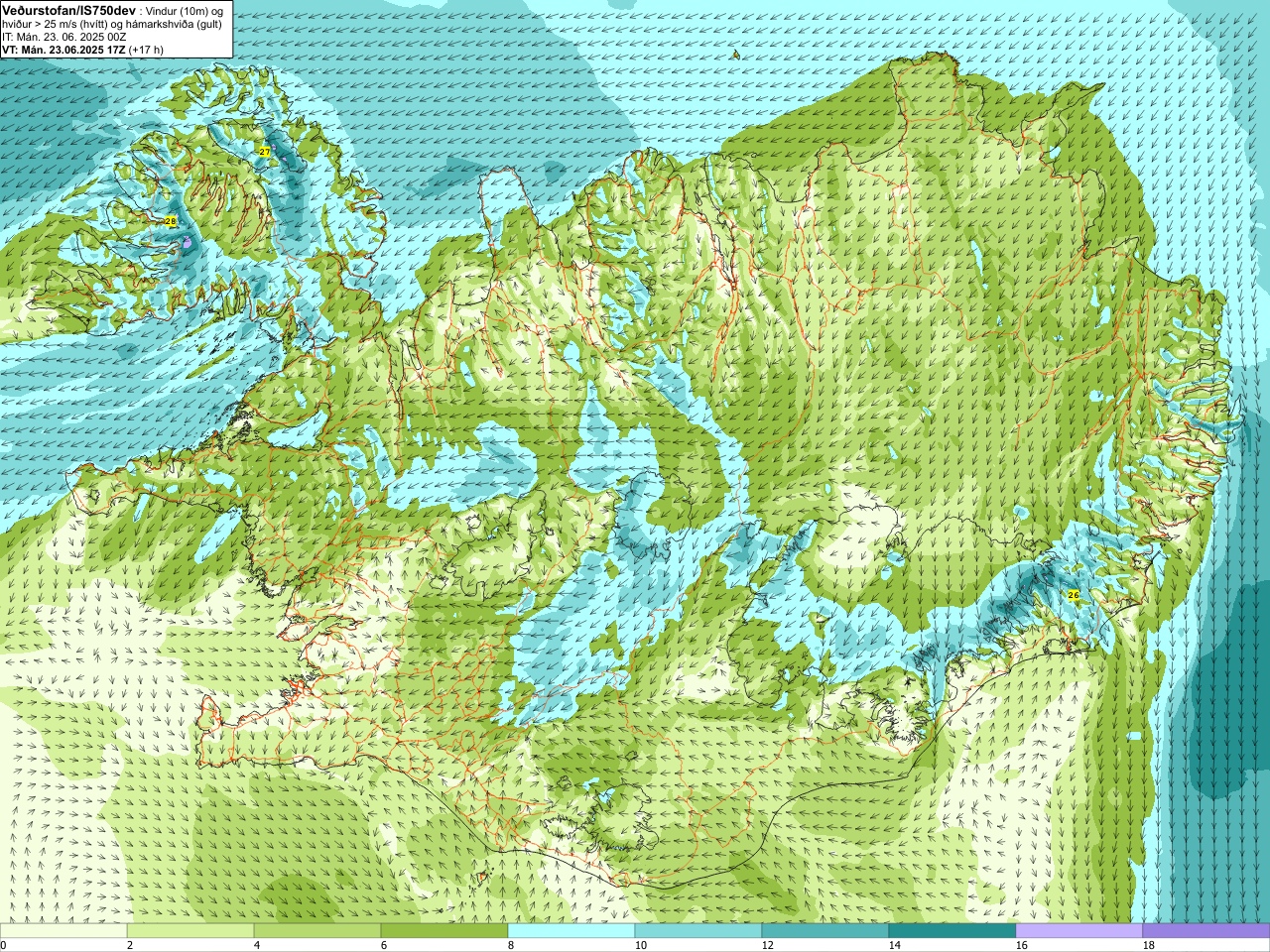Click the dark teal 14–16 m/s legend swatch

[952, 931]
